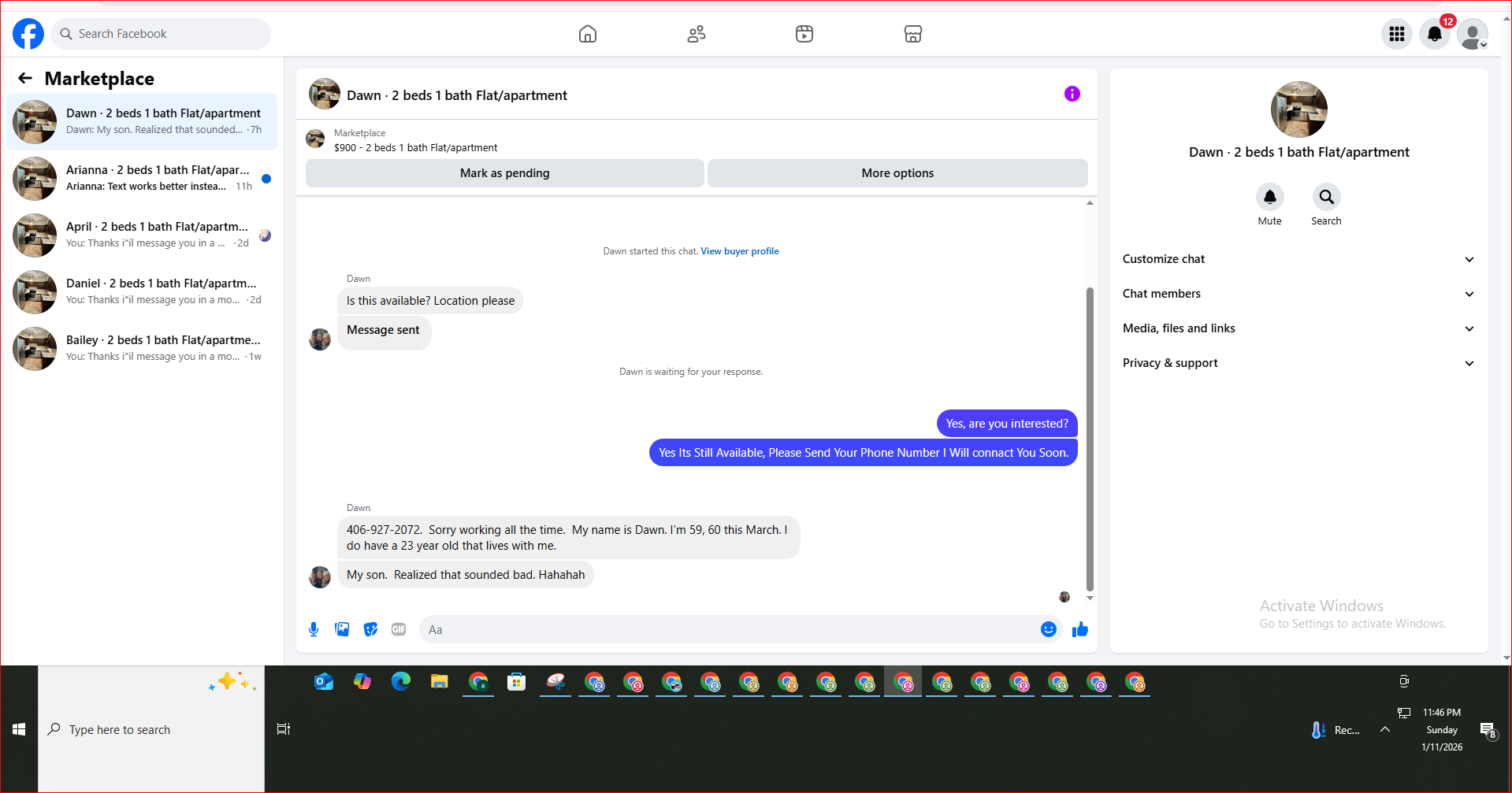Click the chat scrollbar up arrow
Viewport: 1512px width, 793px height.
click(1090, 203)
